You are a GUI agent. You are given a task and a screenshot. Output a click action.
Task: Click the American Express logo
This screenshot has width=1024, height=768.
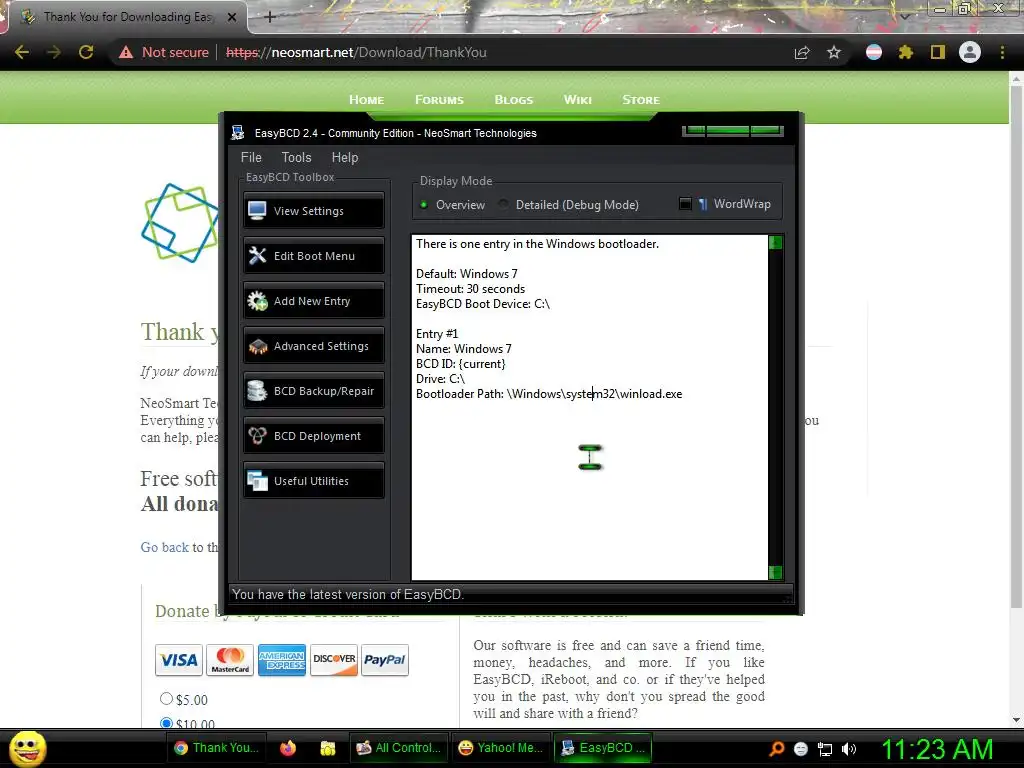(281, 660)
